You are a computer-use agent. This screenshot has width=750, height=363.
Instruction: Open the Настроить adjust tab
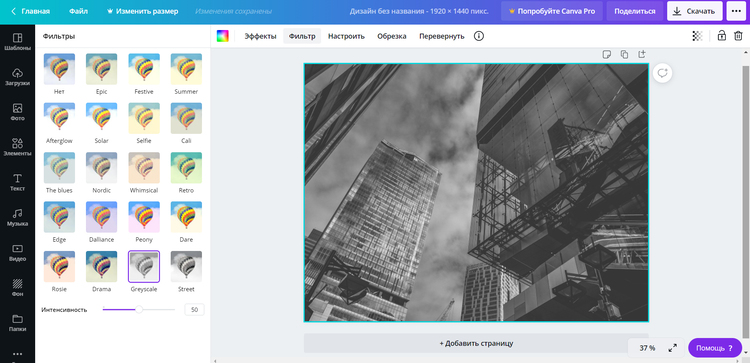346,36
